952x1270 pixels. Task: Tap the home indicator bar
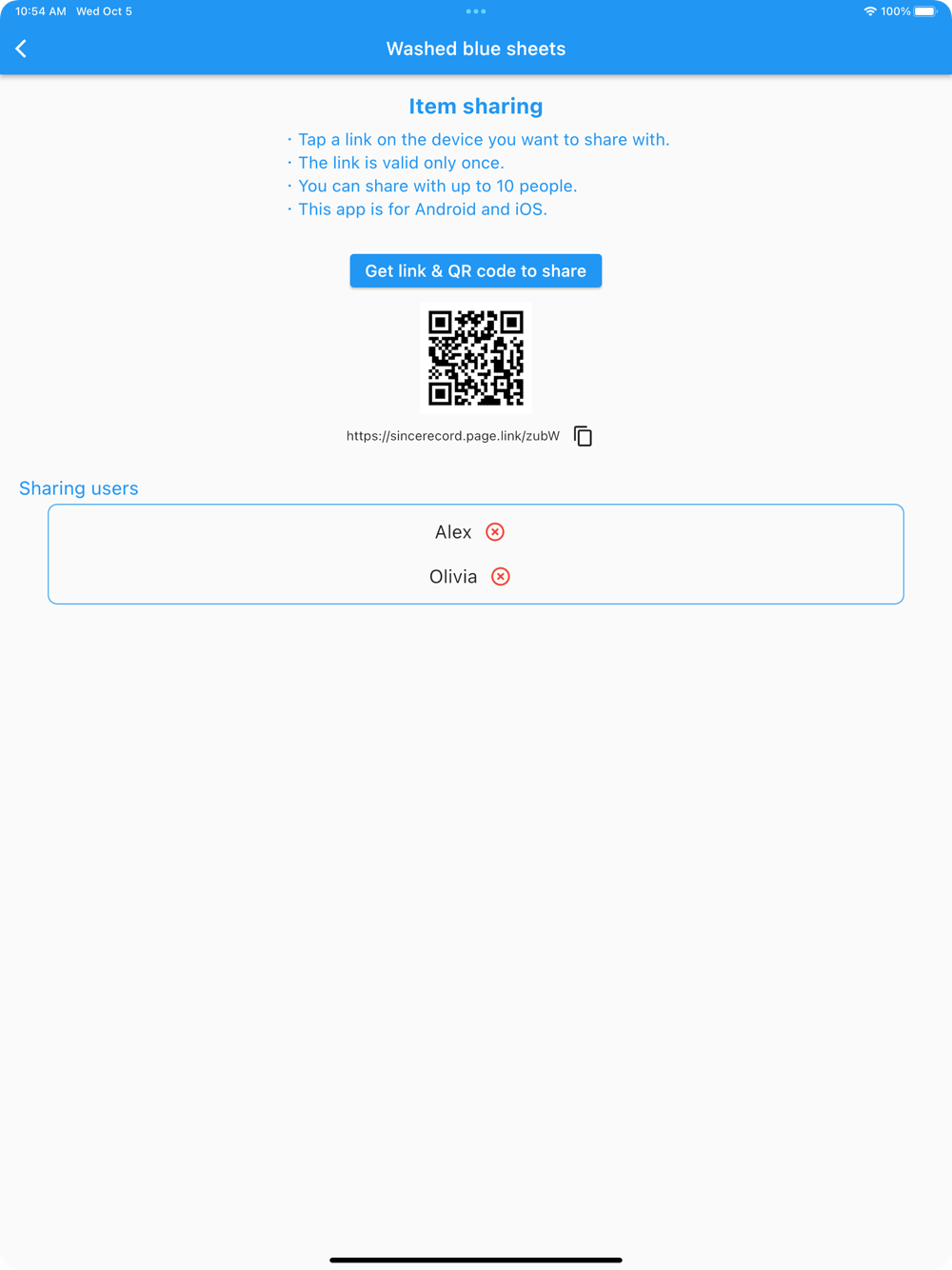pyautogui.click(x=476, y=1260)
